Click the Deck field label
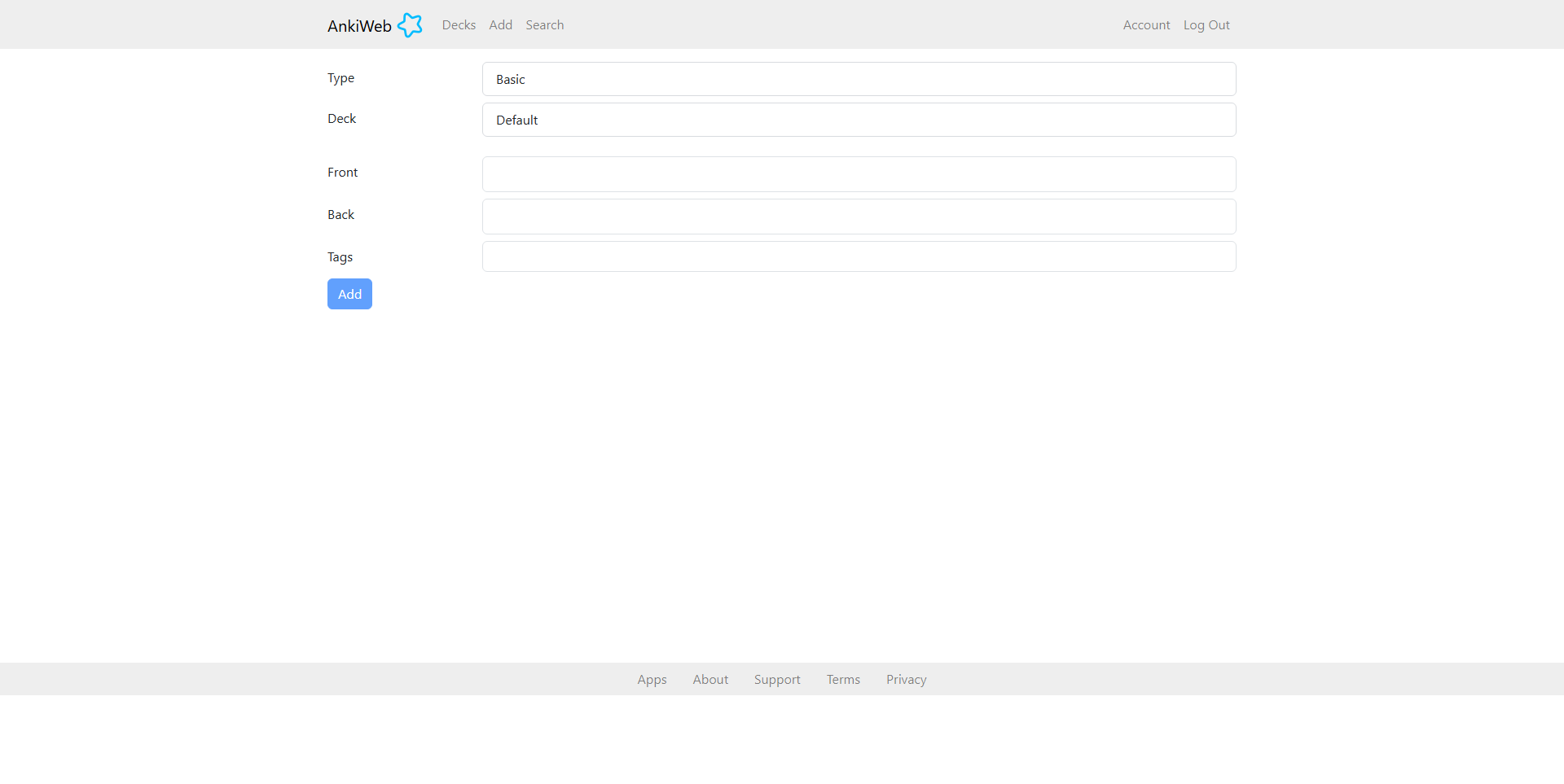 coord(341,119)
